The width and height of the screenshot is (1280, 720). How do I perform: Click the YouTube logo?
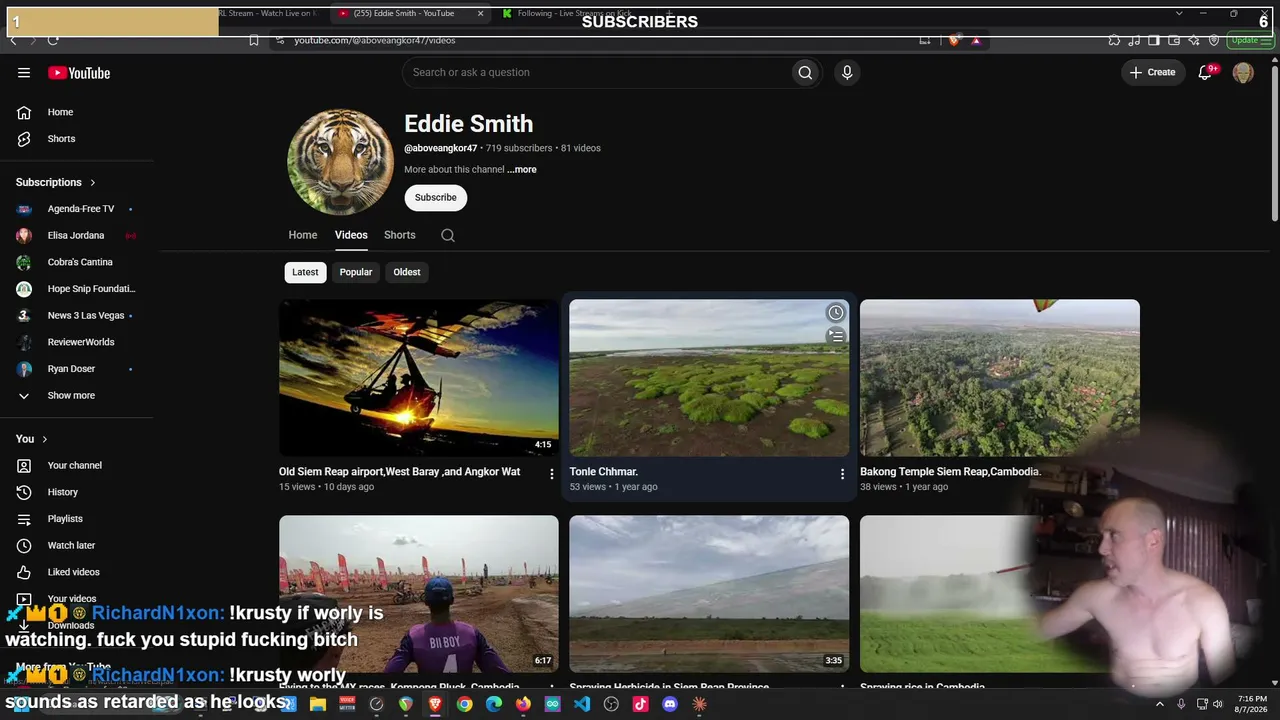tap(79, 73)
